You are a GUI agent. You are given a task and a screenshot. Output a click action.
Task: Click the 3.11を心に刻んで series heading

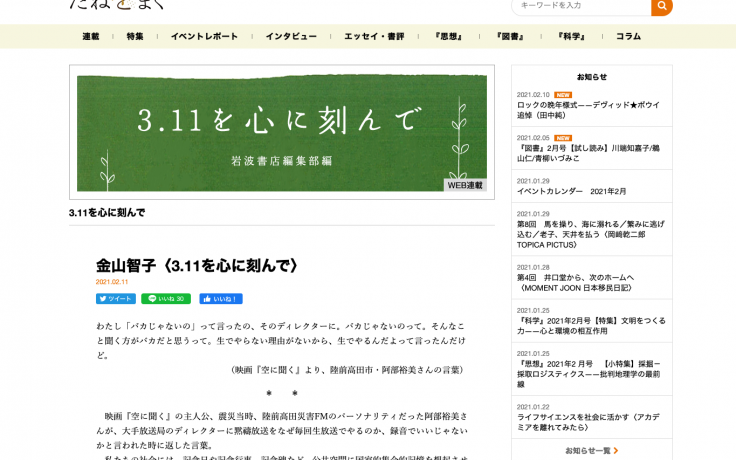coord(107,213)
